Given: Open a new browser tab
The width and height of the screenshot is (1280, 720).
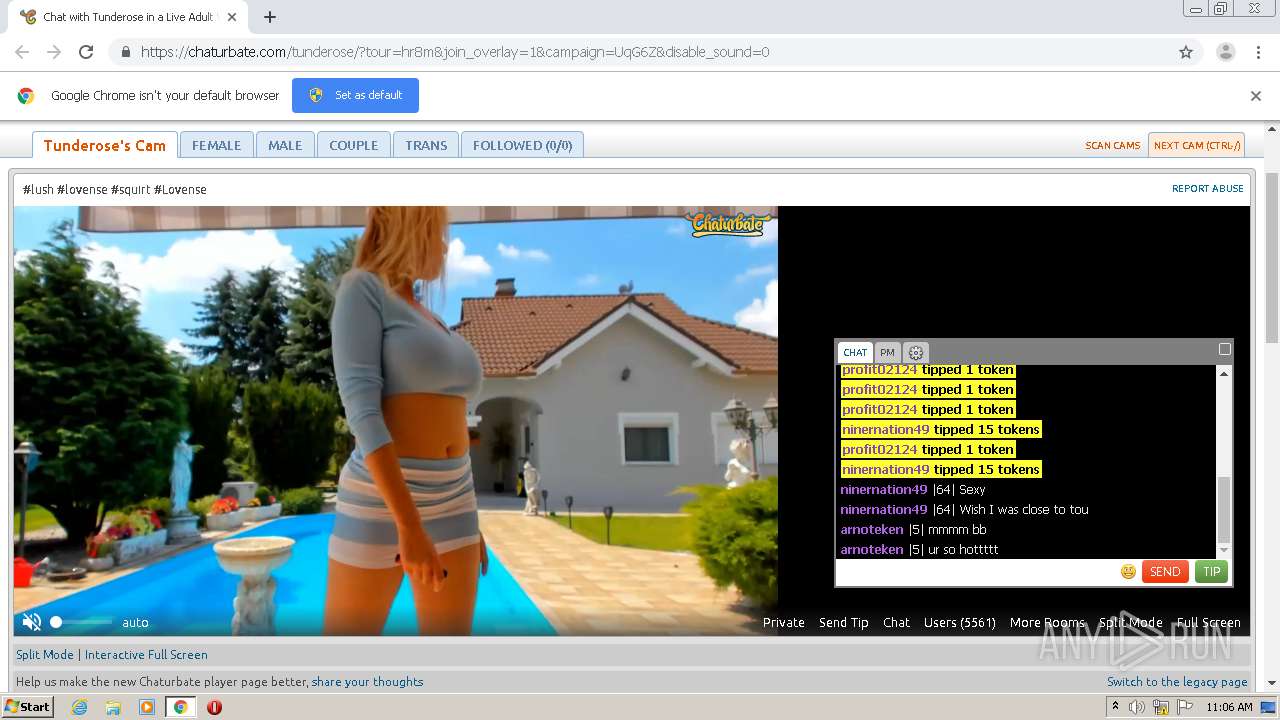Looking at the screenshot, I should (x=270, y=17).
